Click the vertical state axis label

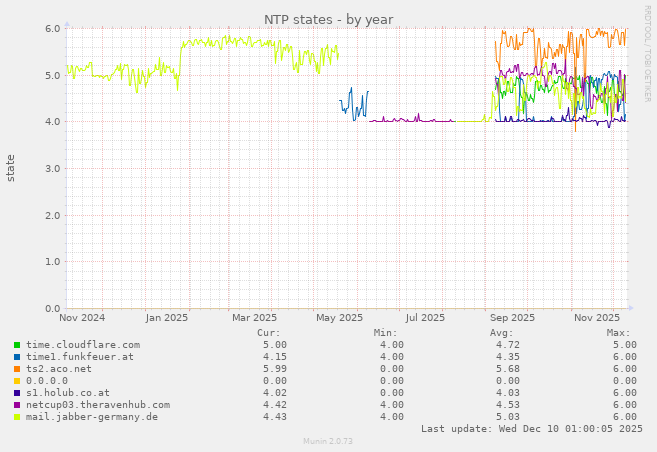(10, 168)
